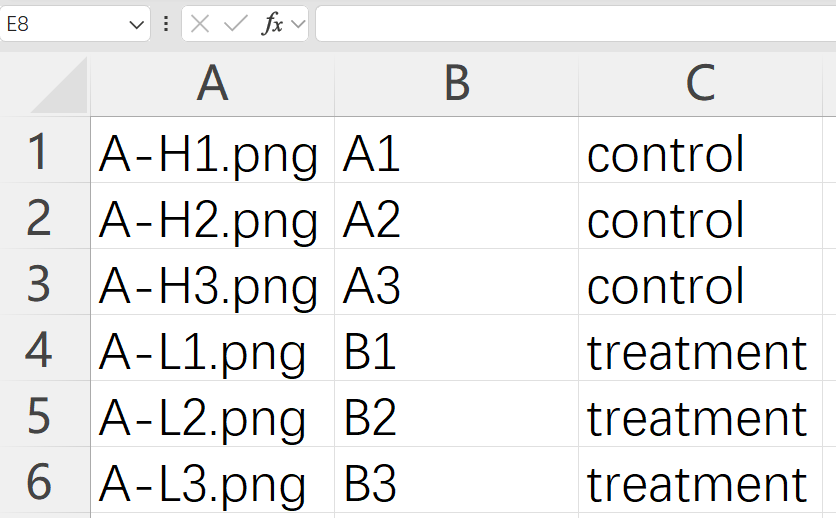
Task: Expand the dropdown chevron beside fx
Action: pos(299,24)
